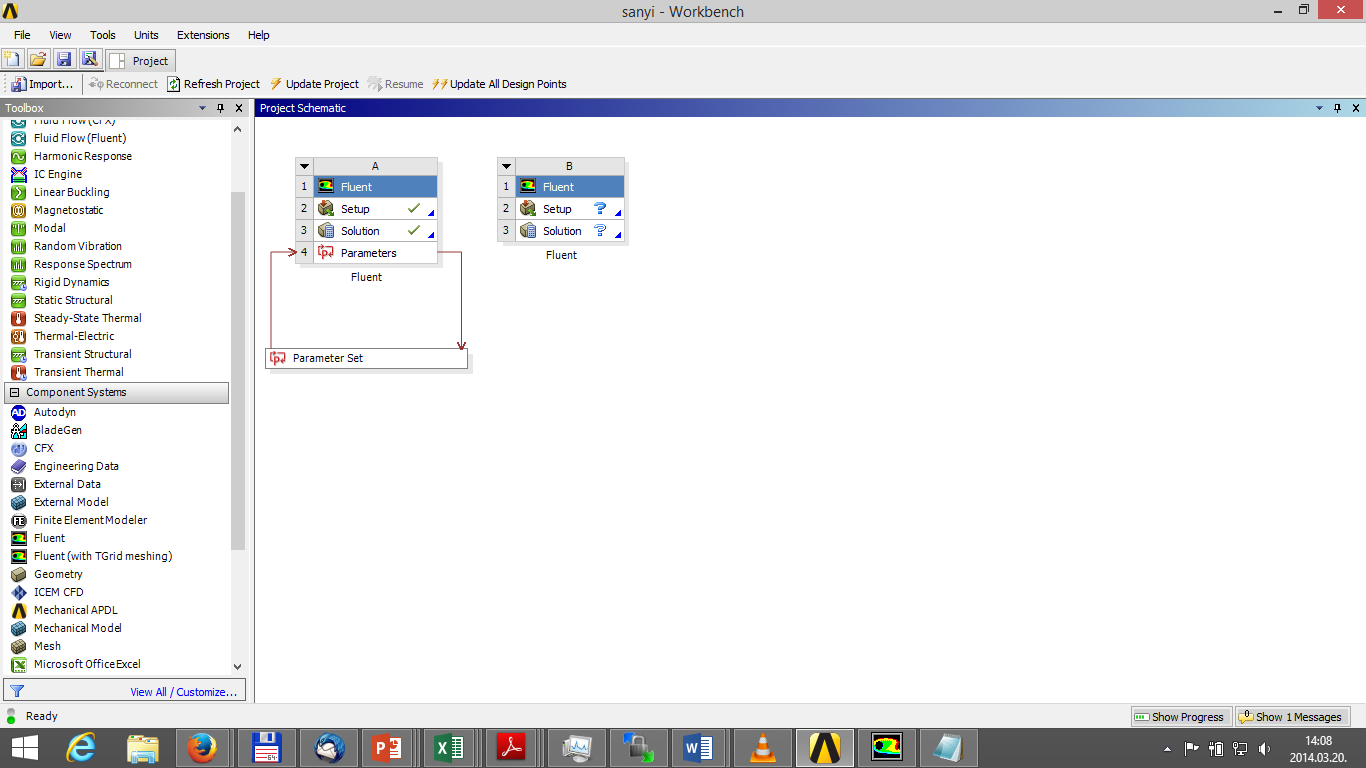Screen dimensions: 1366x768
Task: Select Setup cell in system B
Action: tap(570, 209)
